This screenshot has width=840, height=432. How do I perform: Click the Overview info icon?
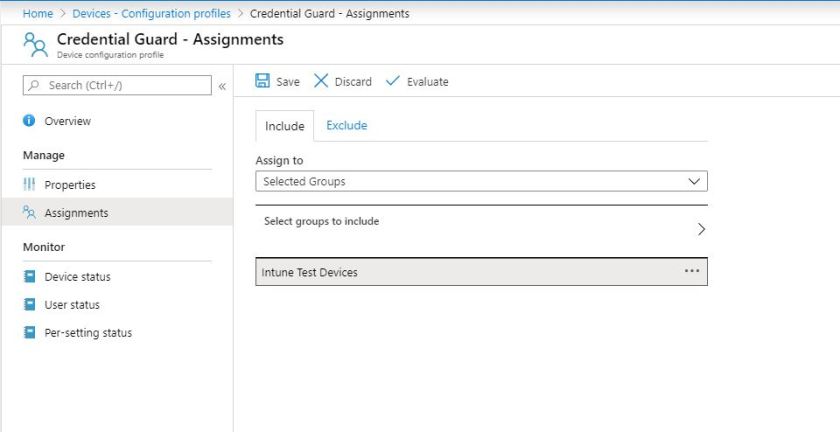pyautogui.click(x=29, y=121)
